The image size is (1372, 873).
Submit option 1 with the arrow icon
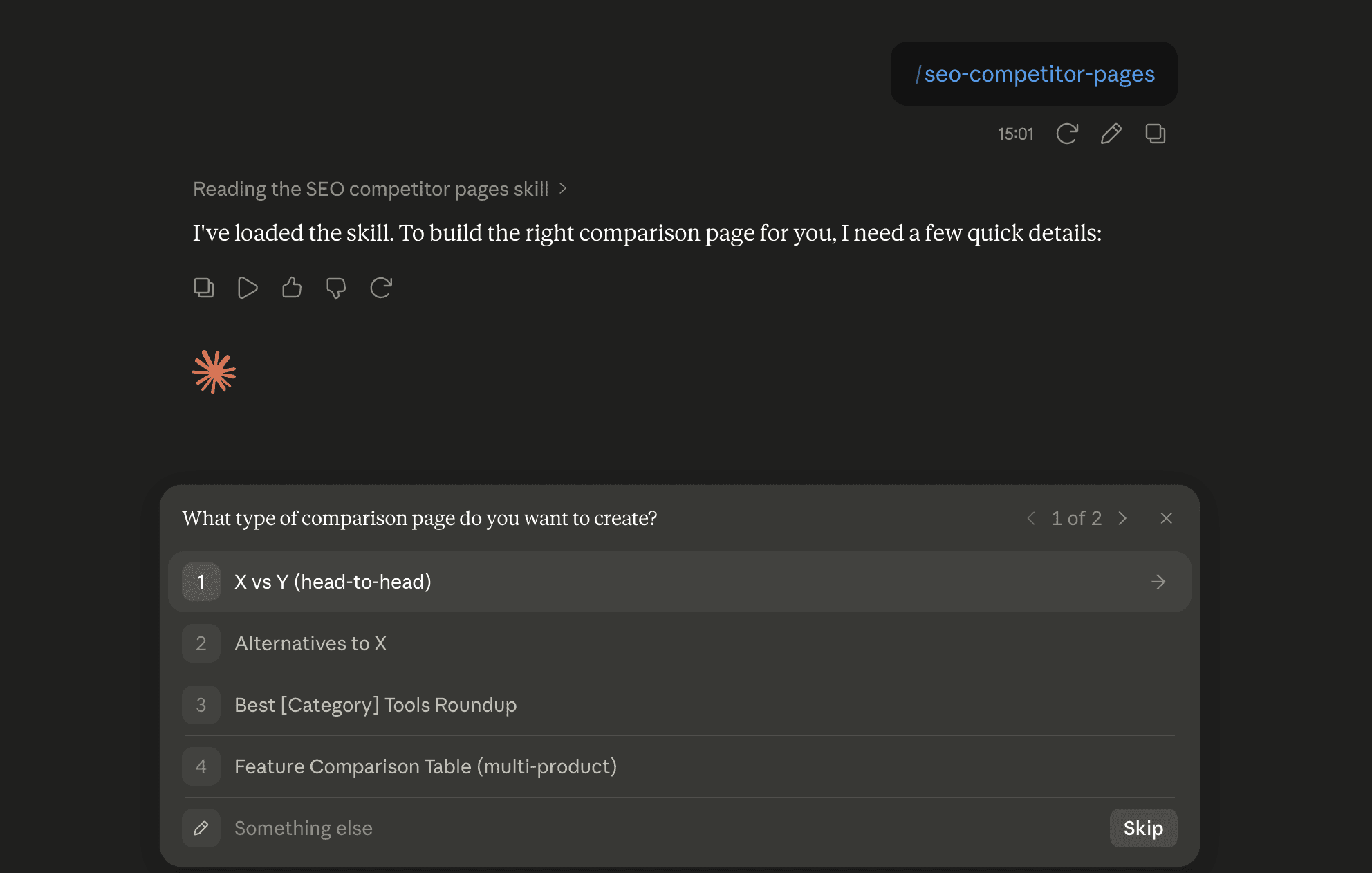[x=1158, y=582]
